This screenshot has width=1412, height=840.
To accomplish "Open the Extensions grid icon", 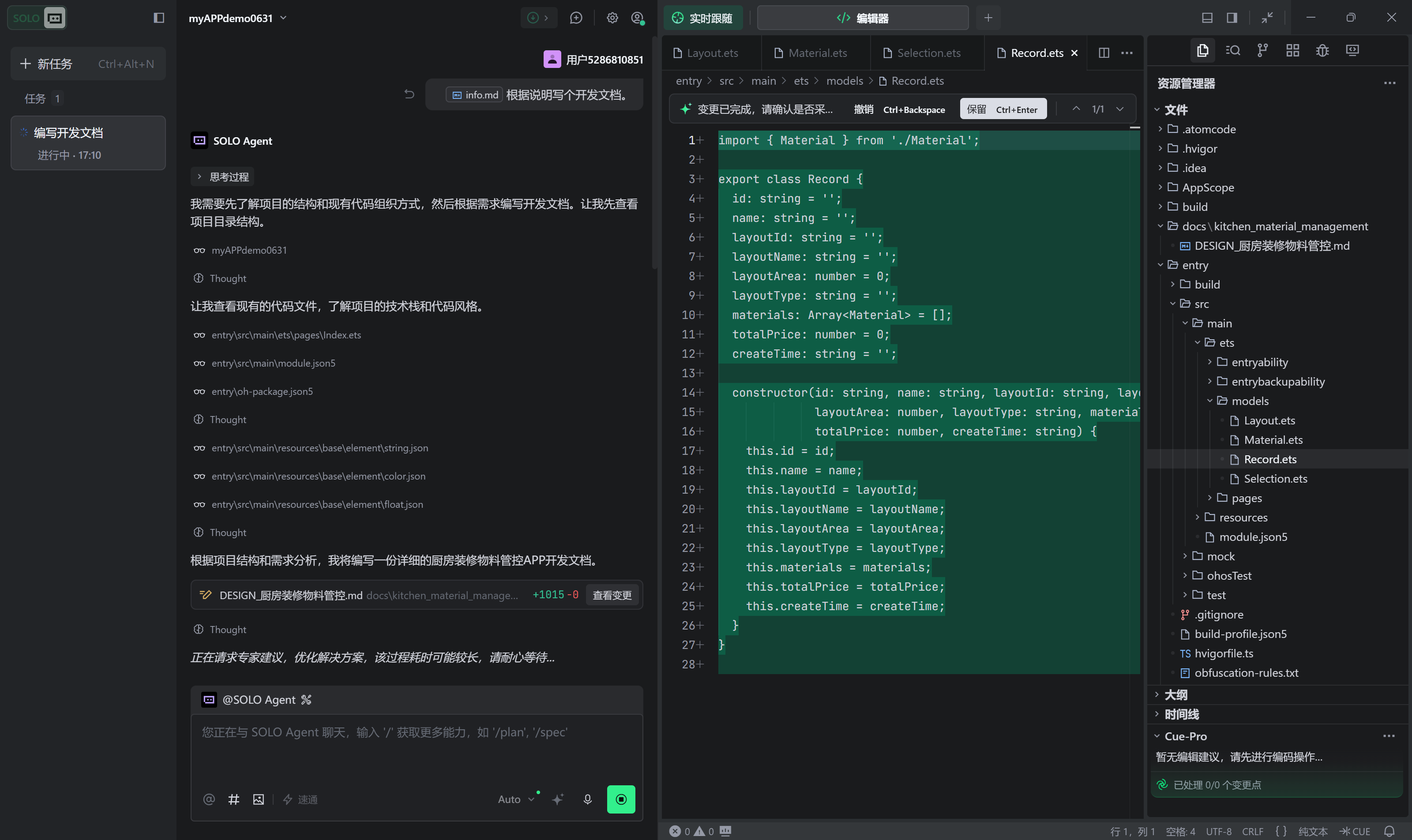I will [x=1292, y=50].
